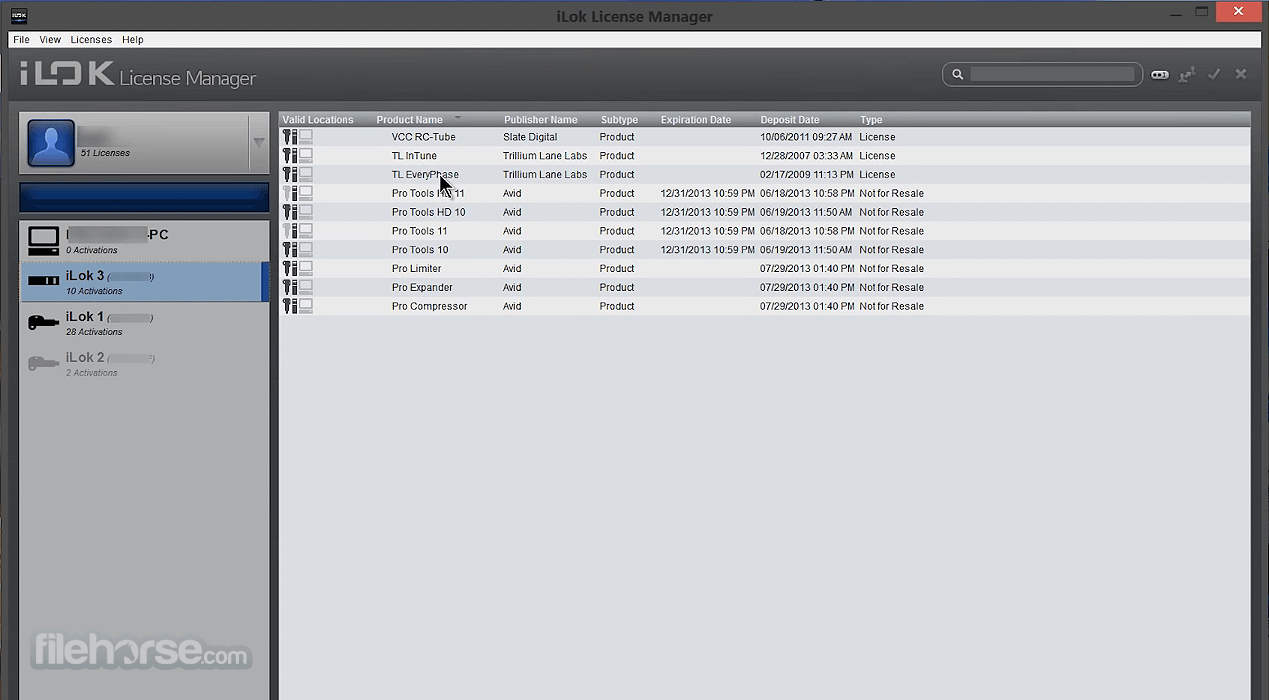Open the Help menu
1269x700 pixels.
coord(133,40)
